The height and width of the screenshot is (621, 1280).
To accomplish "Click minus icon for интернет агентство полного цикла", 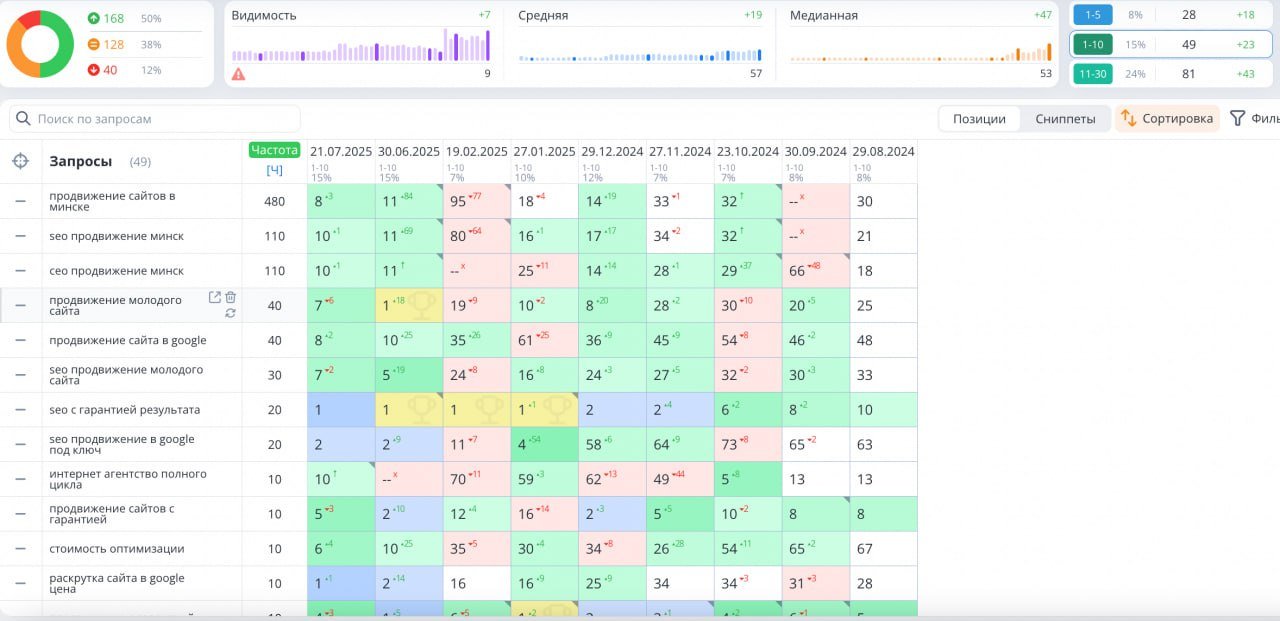I will [x=20, y=479].
